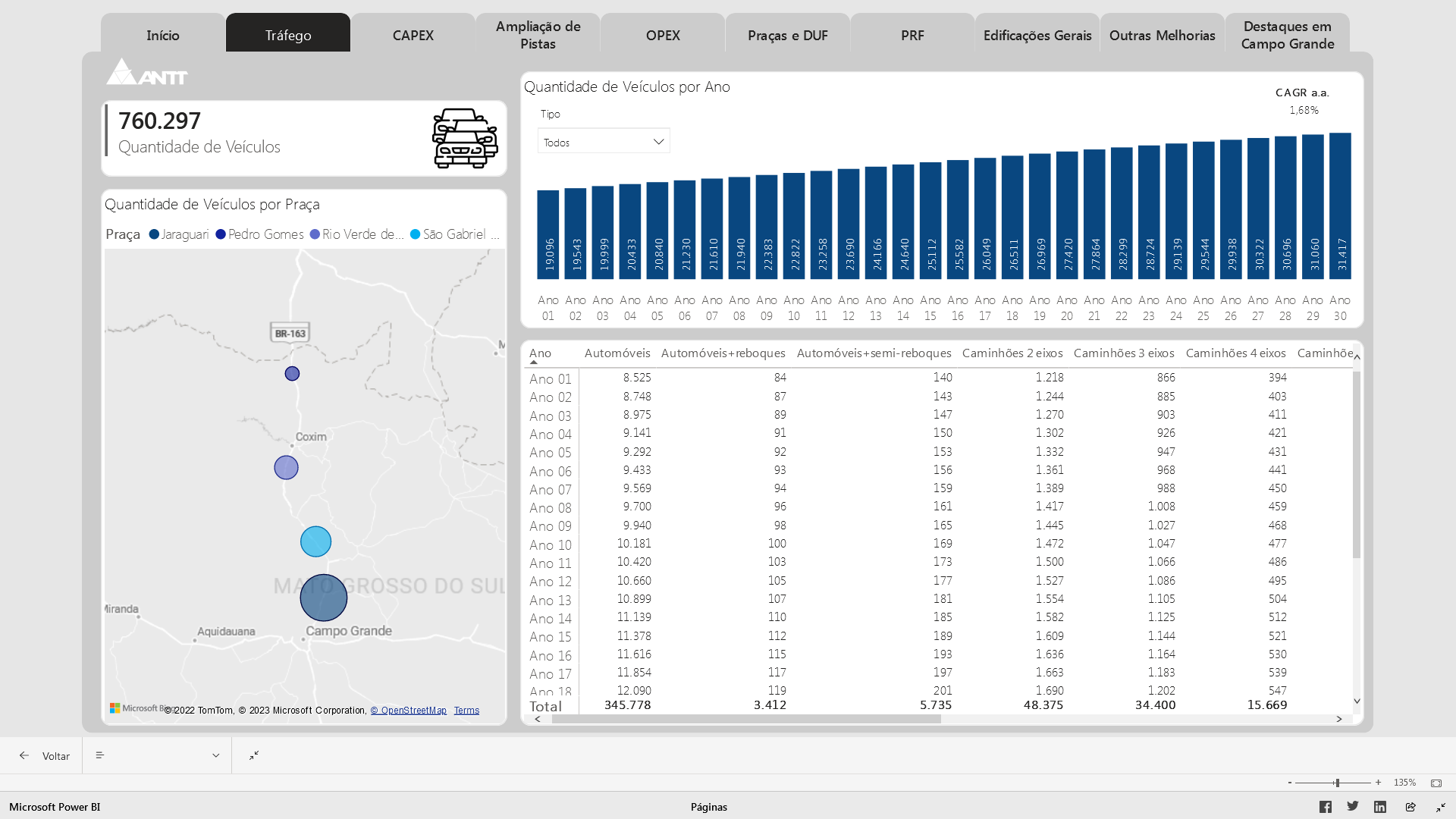Click the 760.297 vehicles card
The width and height of the screenshot is (1456, 819).
click(x=303, y=138)
